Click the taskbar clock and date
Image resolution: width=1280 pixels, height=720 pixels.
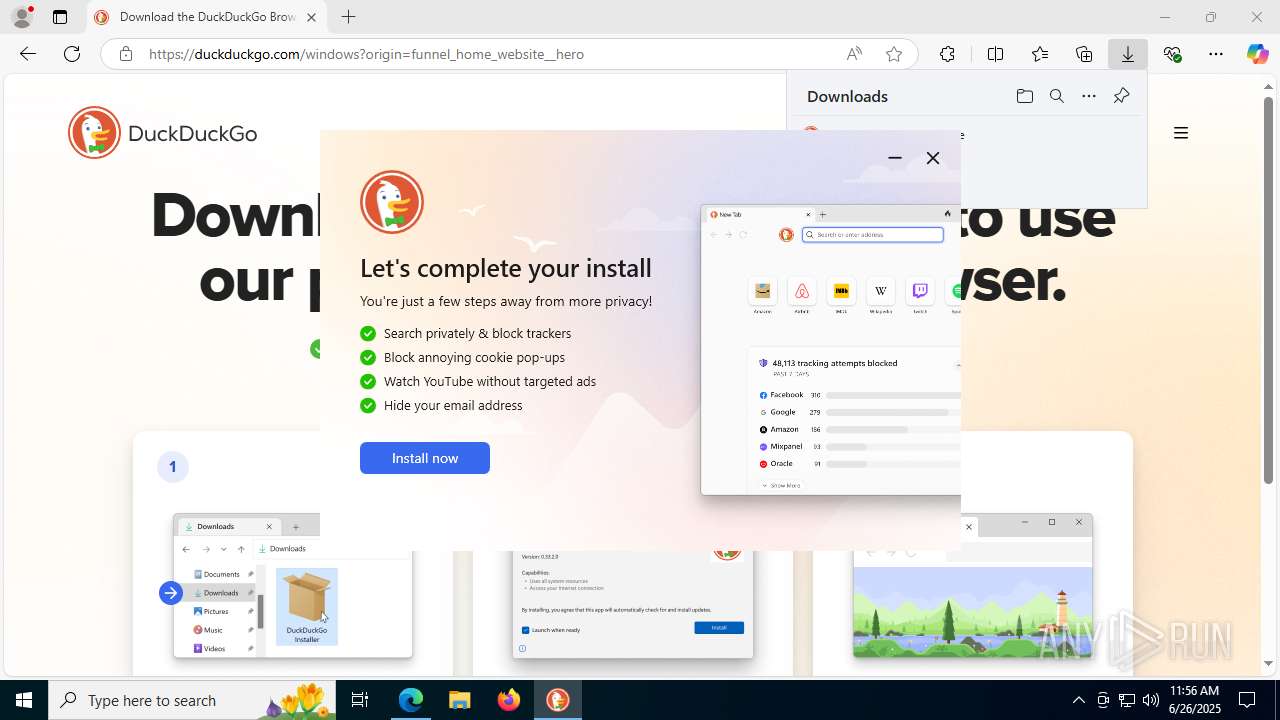(1194, 700)
